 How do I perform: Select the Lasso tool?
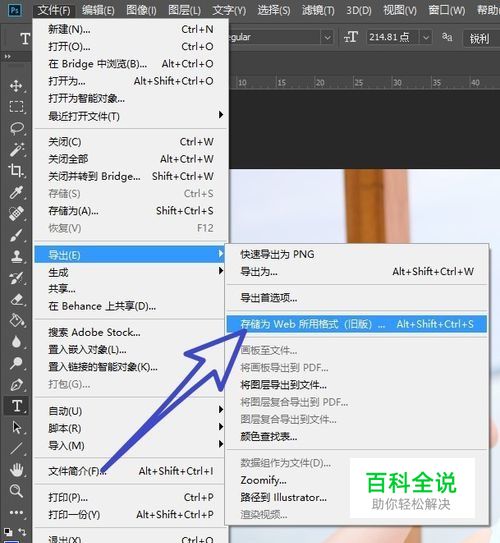coord(17,128)
